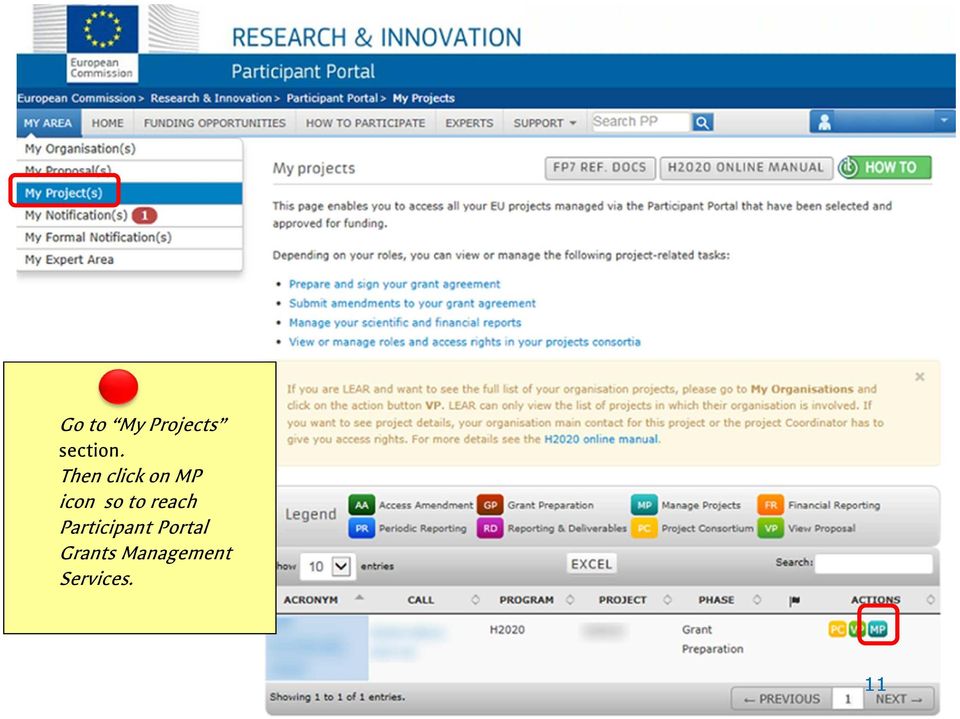
Task: Sort by ACRONYM column arrow
Action: [359, 598]
